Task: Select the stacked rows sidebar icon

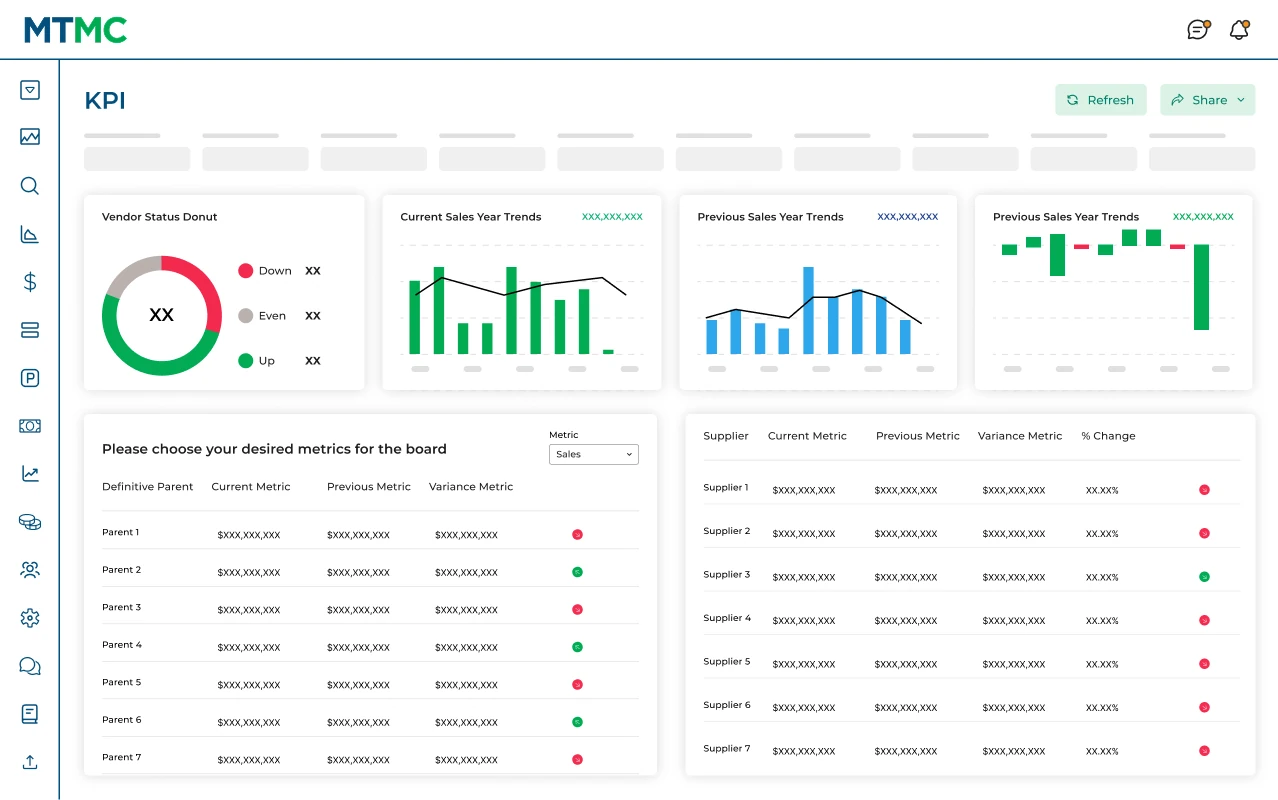Action: [x=30, y=330]
